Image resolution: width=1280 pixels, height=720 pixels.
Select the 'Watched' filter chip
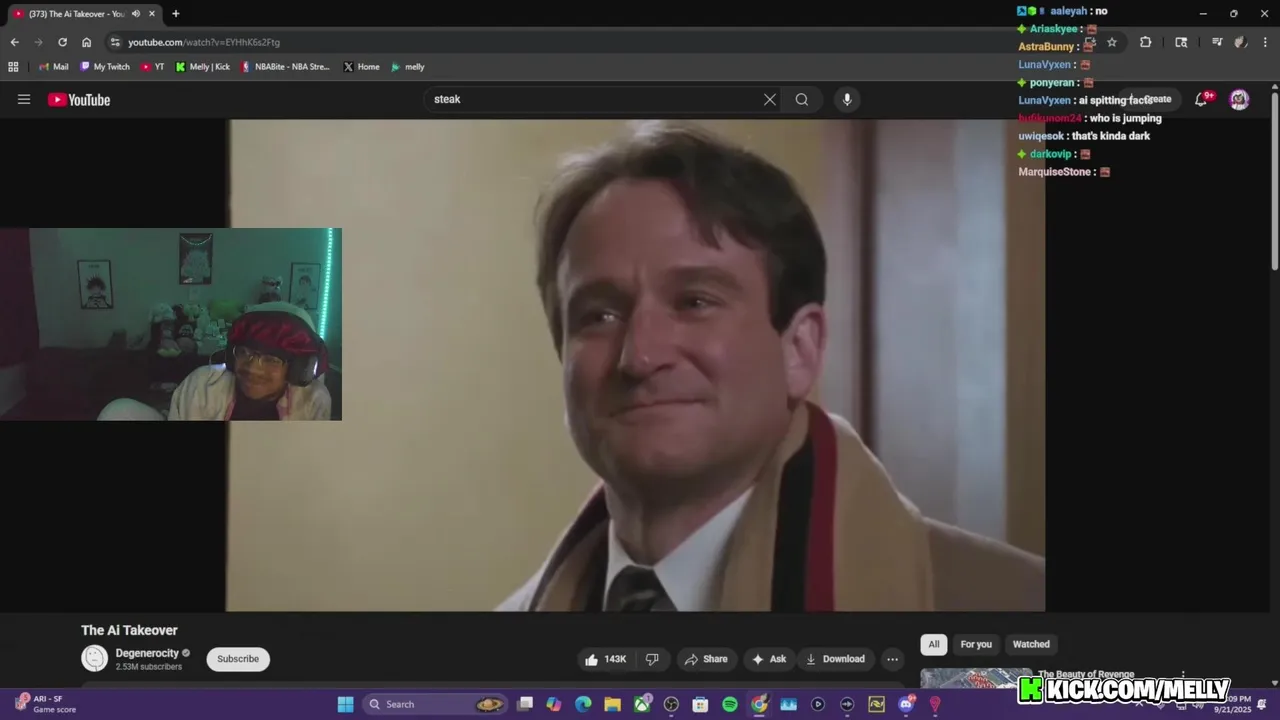tap(1031, 644)
